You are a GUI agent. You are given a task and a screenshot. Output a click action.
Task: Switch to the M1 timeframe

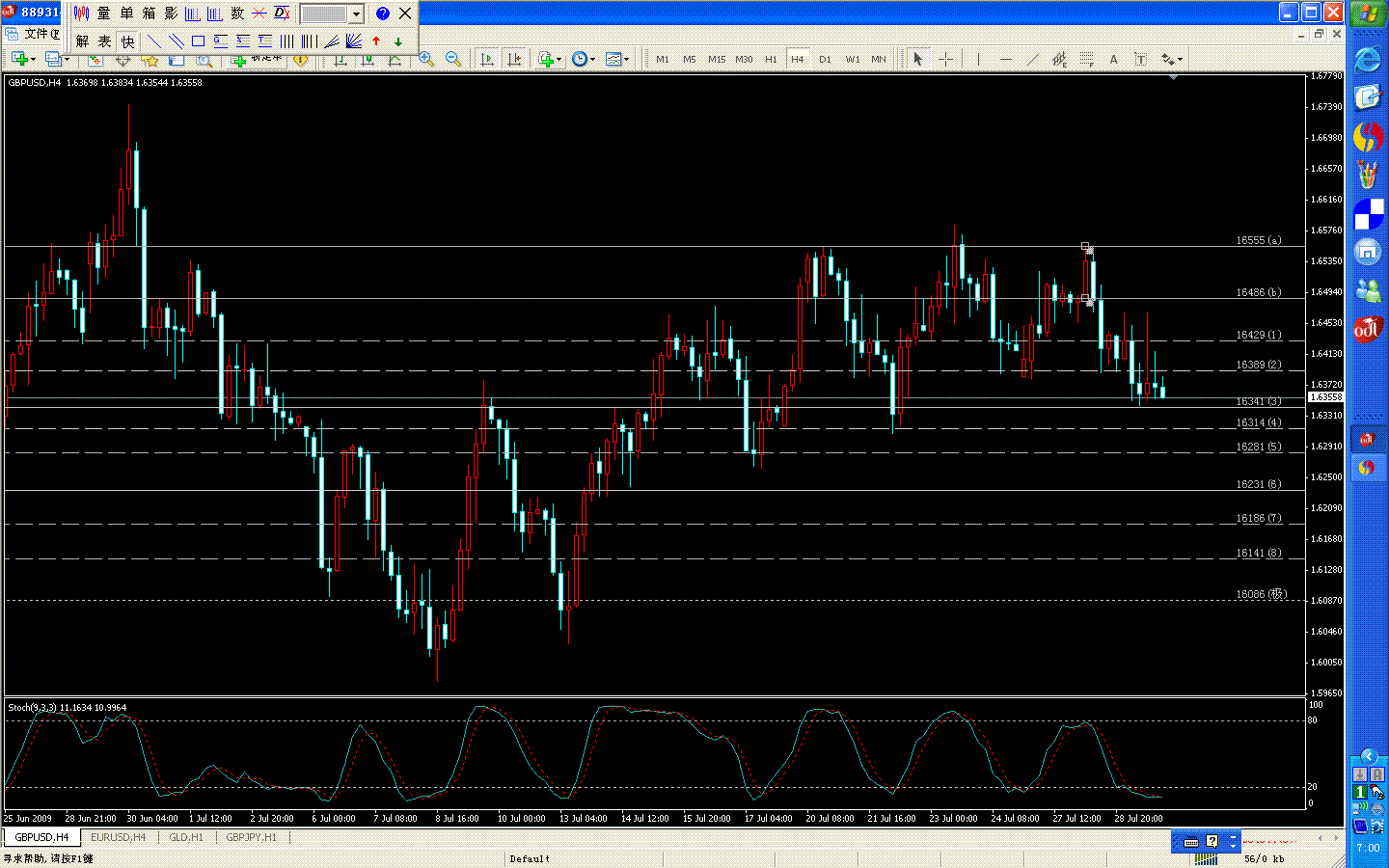point(663,59)
